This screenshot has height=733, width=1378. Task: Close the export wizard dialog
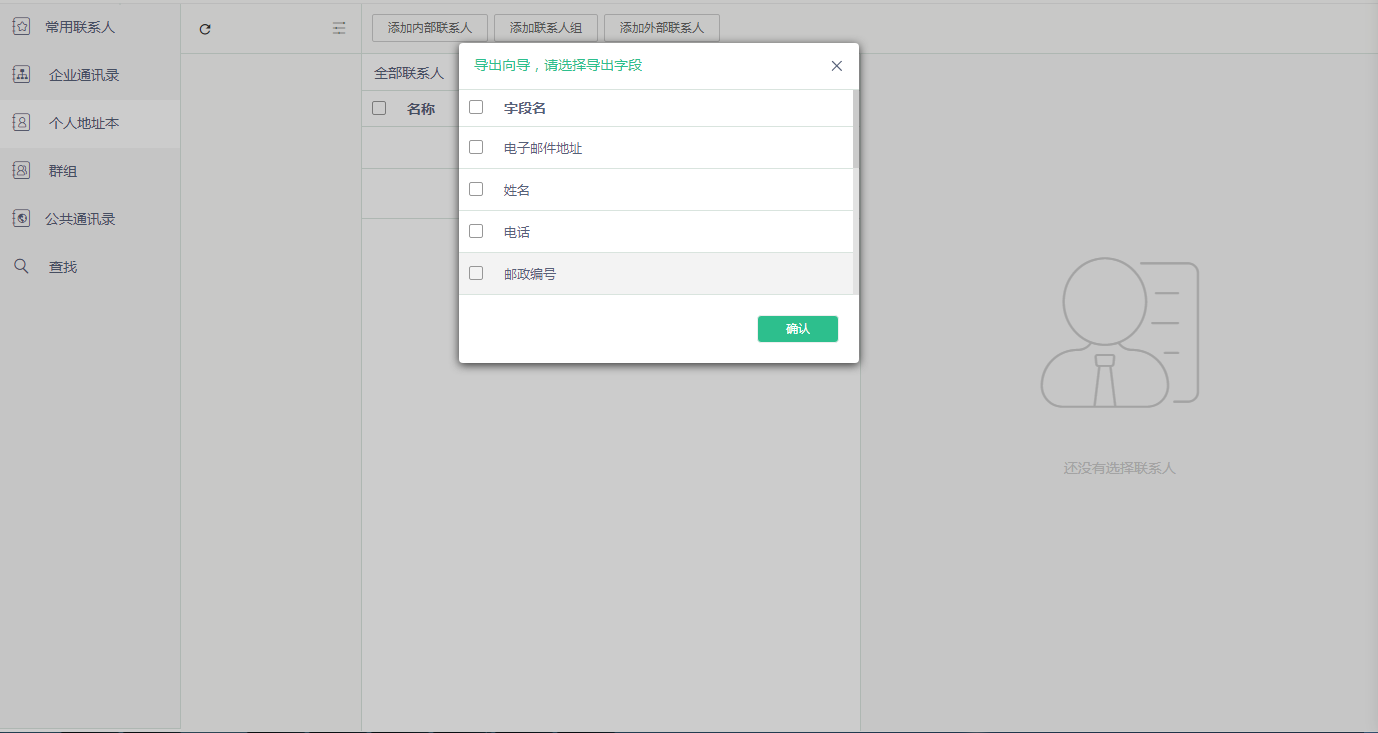(x=837, y=66)
